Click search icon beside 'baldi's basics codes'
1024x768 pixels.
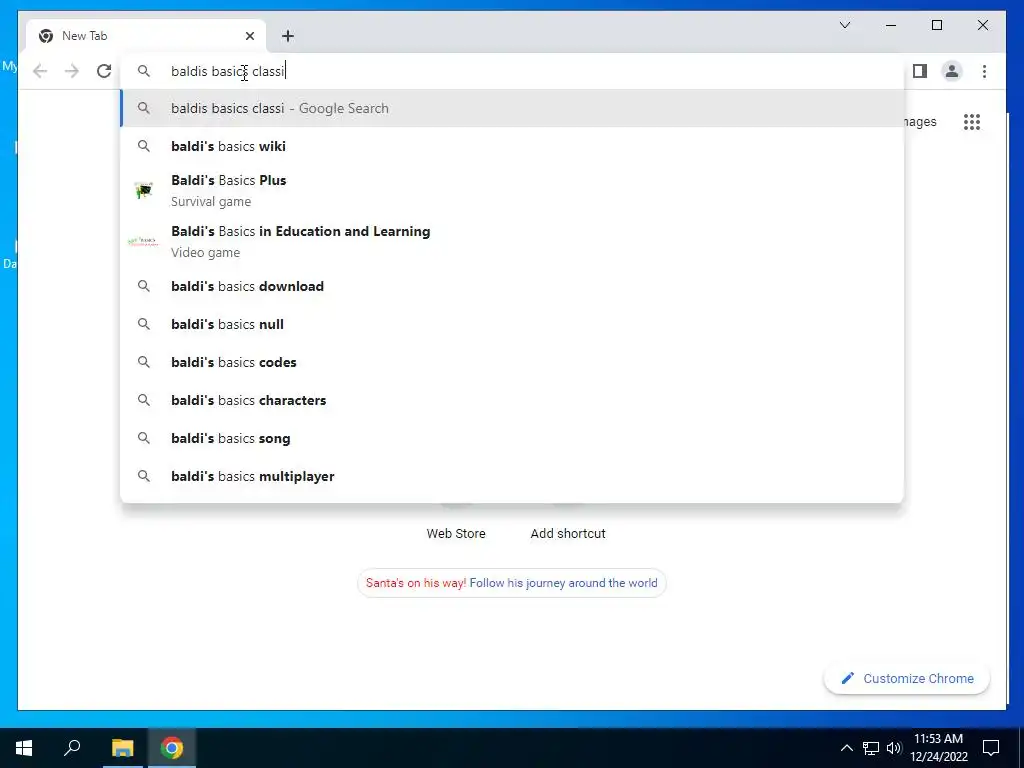pos(144,362)
